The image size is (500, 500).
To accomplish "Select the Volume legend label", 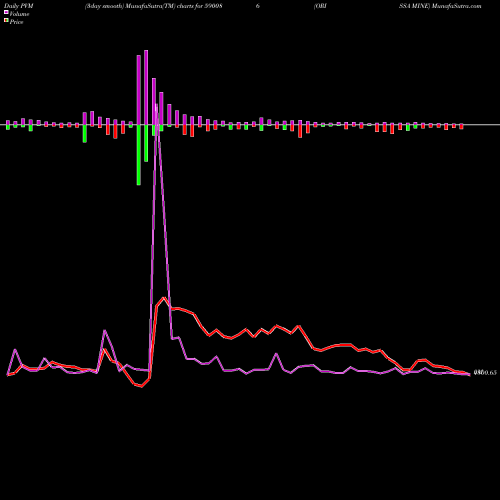I will pyautogui.click(x=19, y=14).
